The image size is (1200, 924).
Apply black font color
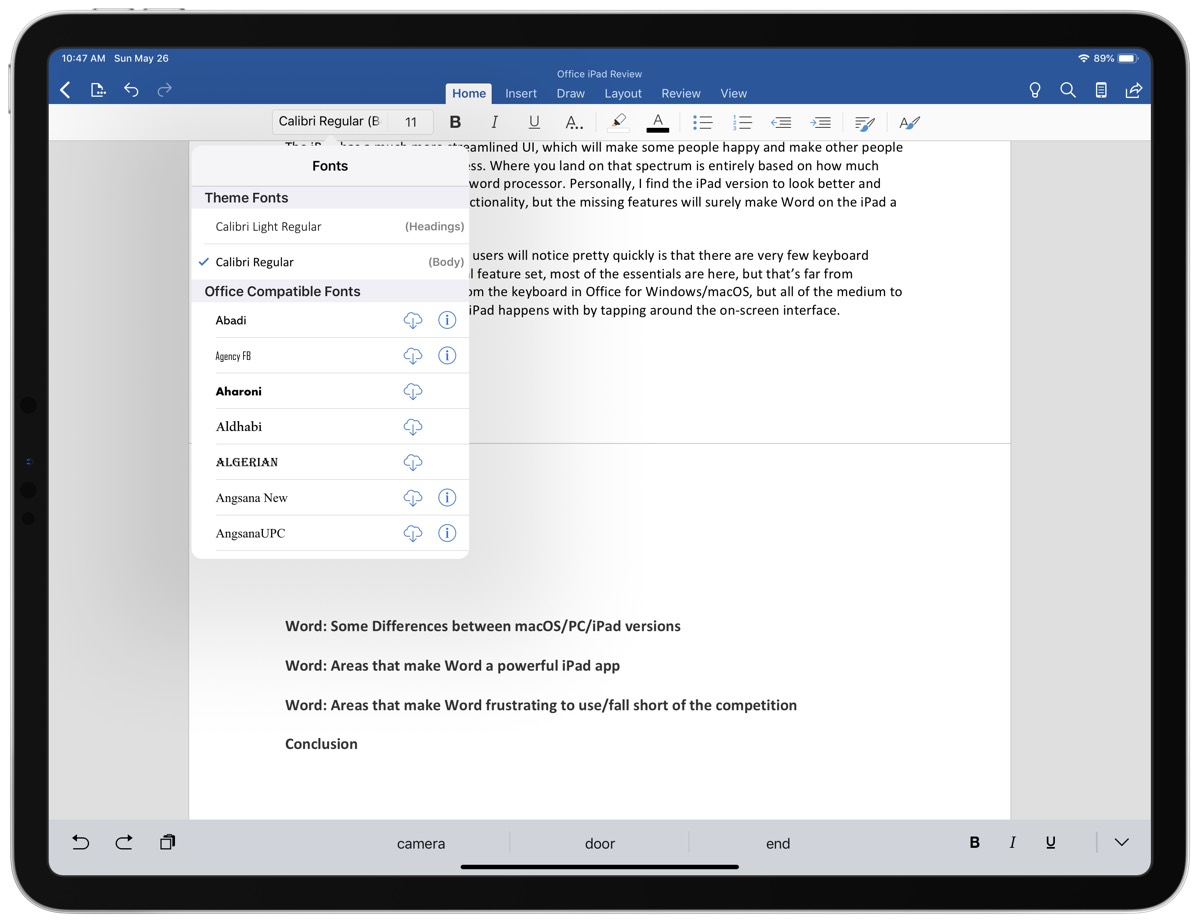[x=657, y=122]
